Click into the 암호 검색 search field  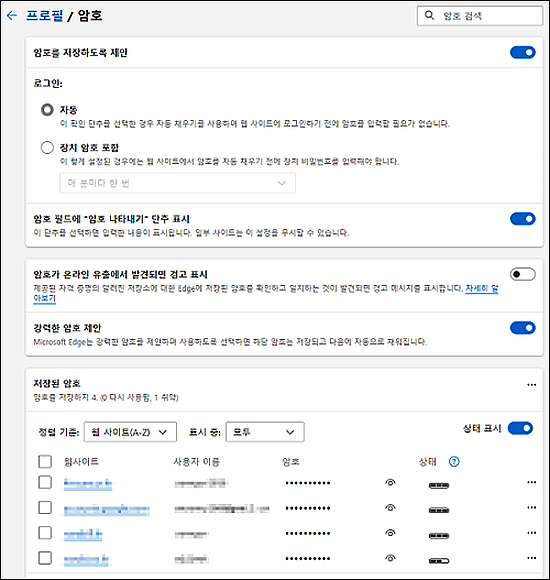[480, 16]
